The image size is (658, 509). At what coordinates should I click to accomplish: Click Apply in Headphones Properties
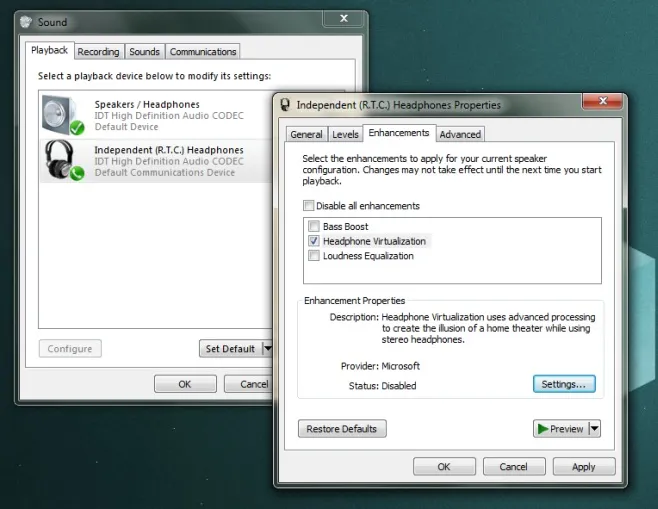[x=583, y=467]
